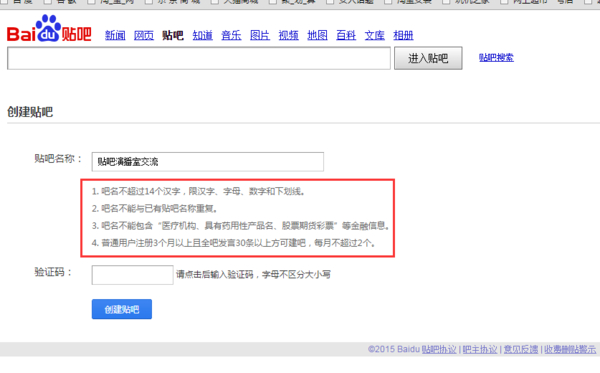Image resolution: width=600 pixels, height=373 pixels.
Task: Click rule text mentioning 医疗机构
Action: pyautogui.click(x=241, y=226)
